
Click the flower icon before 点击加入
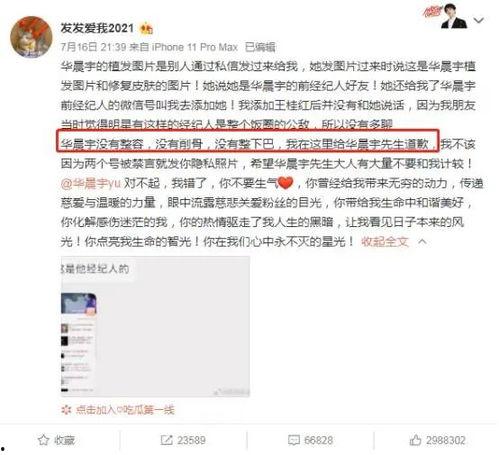click(x=66, y=410)
